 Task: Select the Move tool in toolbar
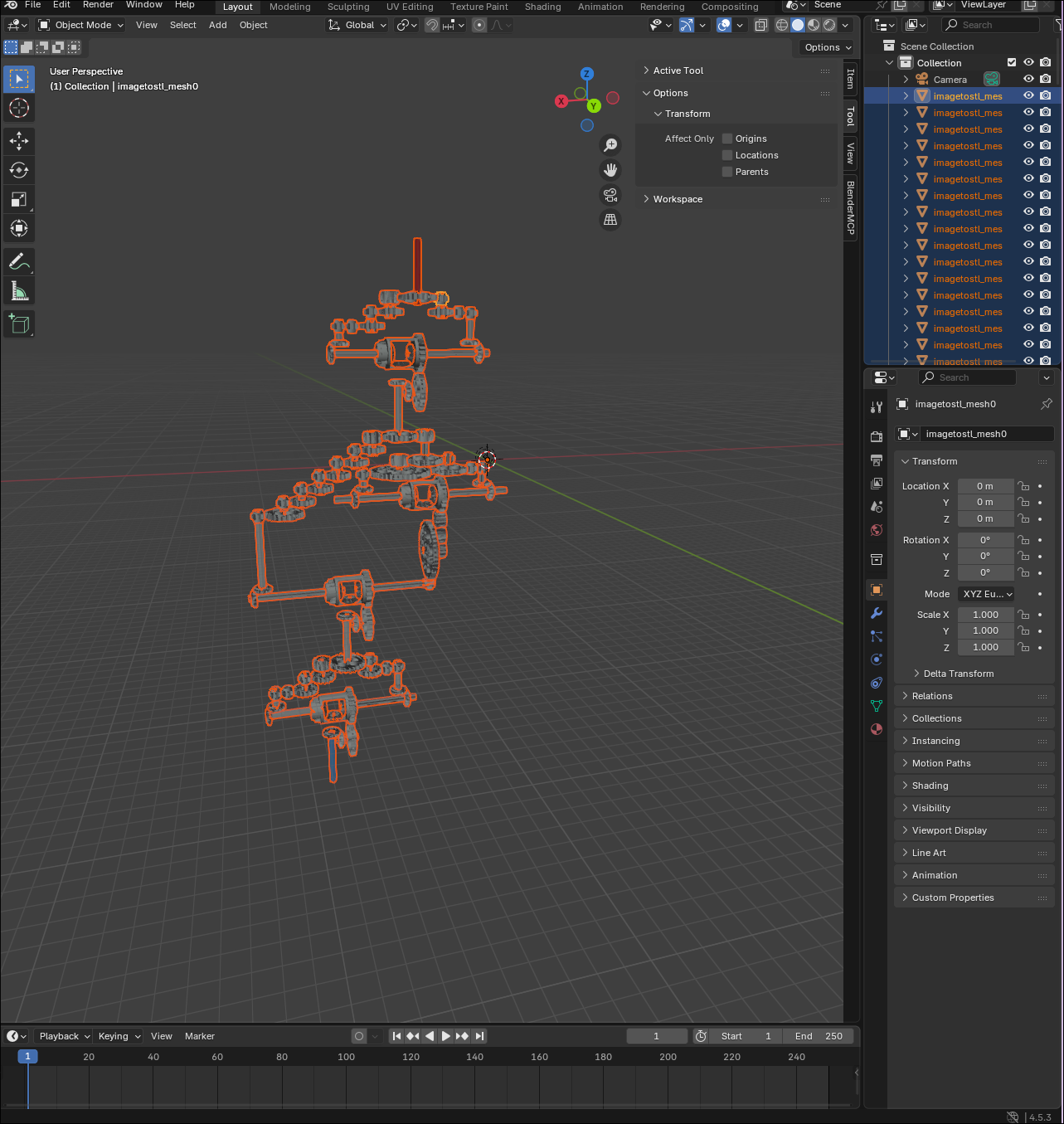[x=19, y=141]
